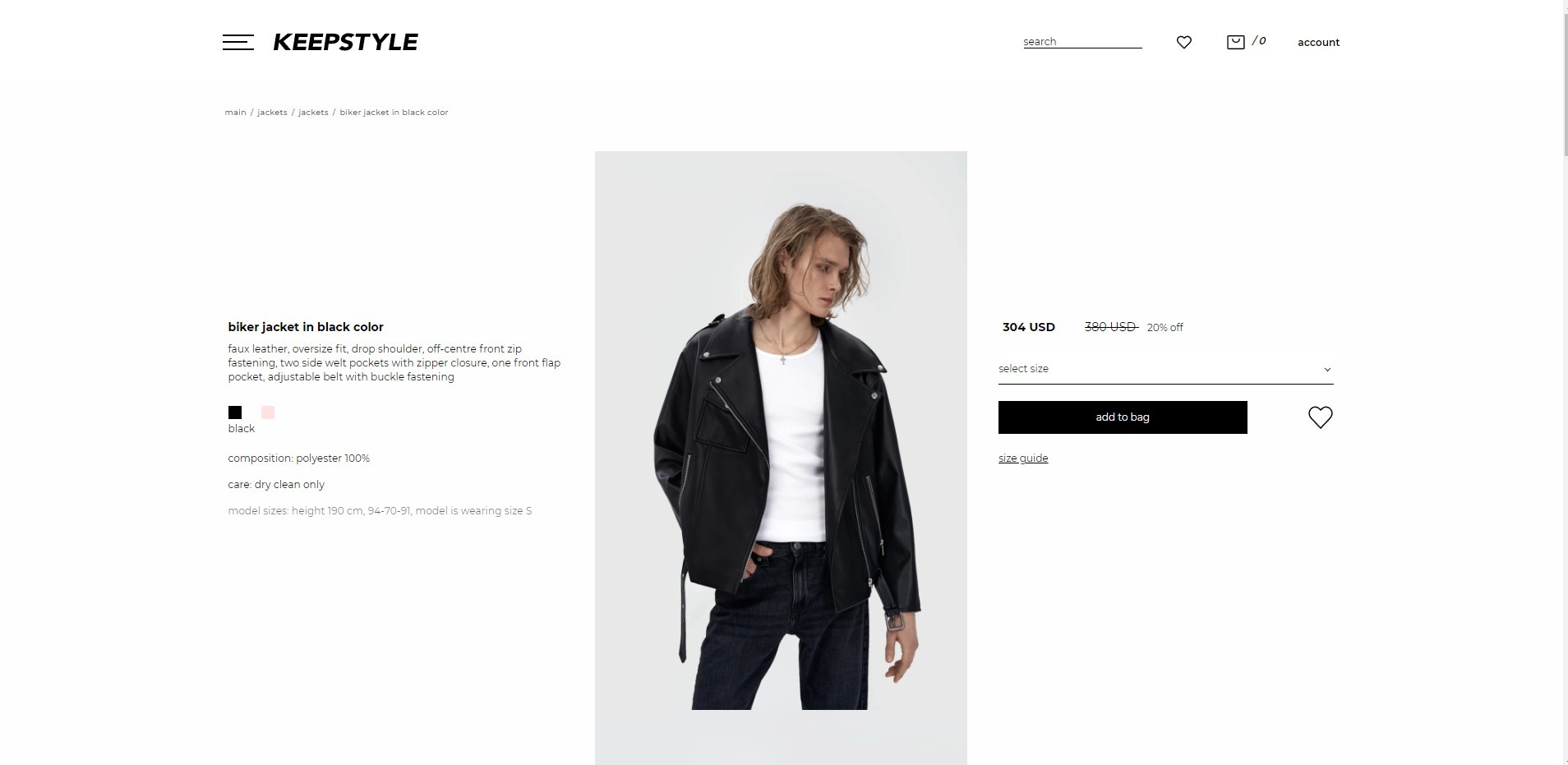Choose the light pink color swatch
1568x765 pixels.
[x=268, y=412]
